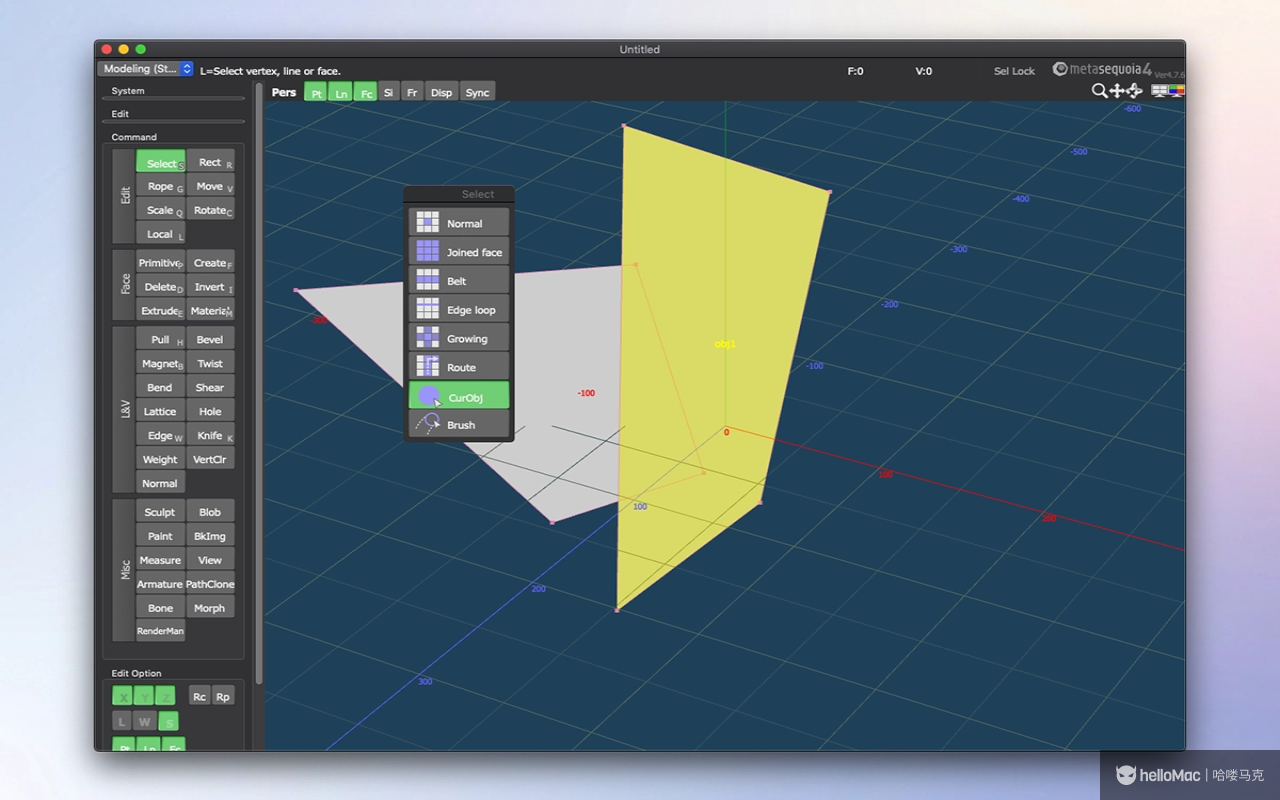The image size is (1280, 800).
Task: Open the colored display monitor icon
Action: (x=1177, y=91)
